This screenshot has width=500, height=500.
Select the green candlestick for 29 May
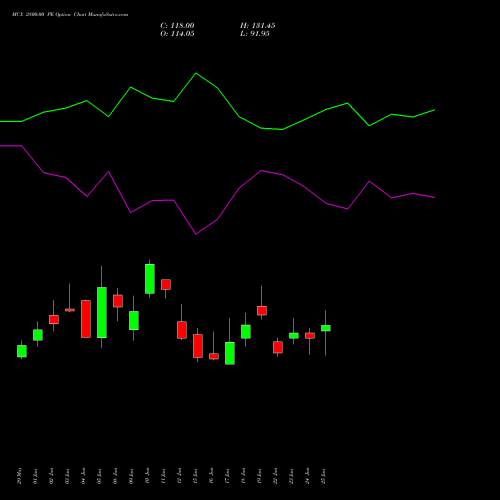pyautogui.click(x=22, y=351)
